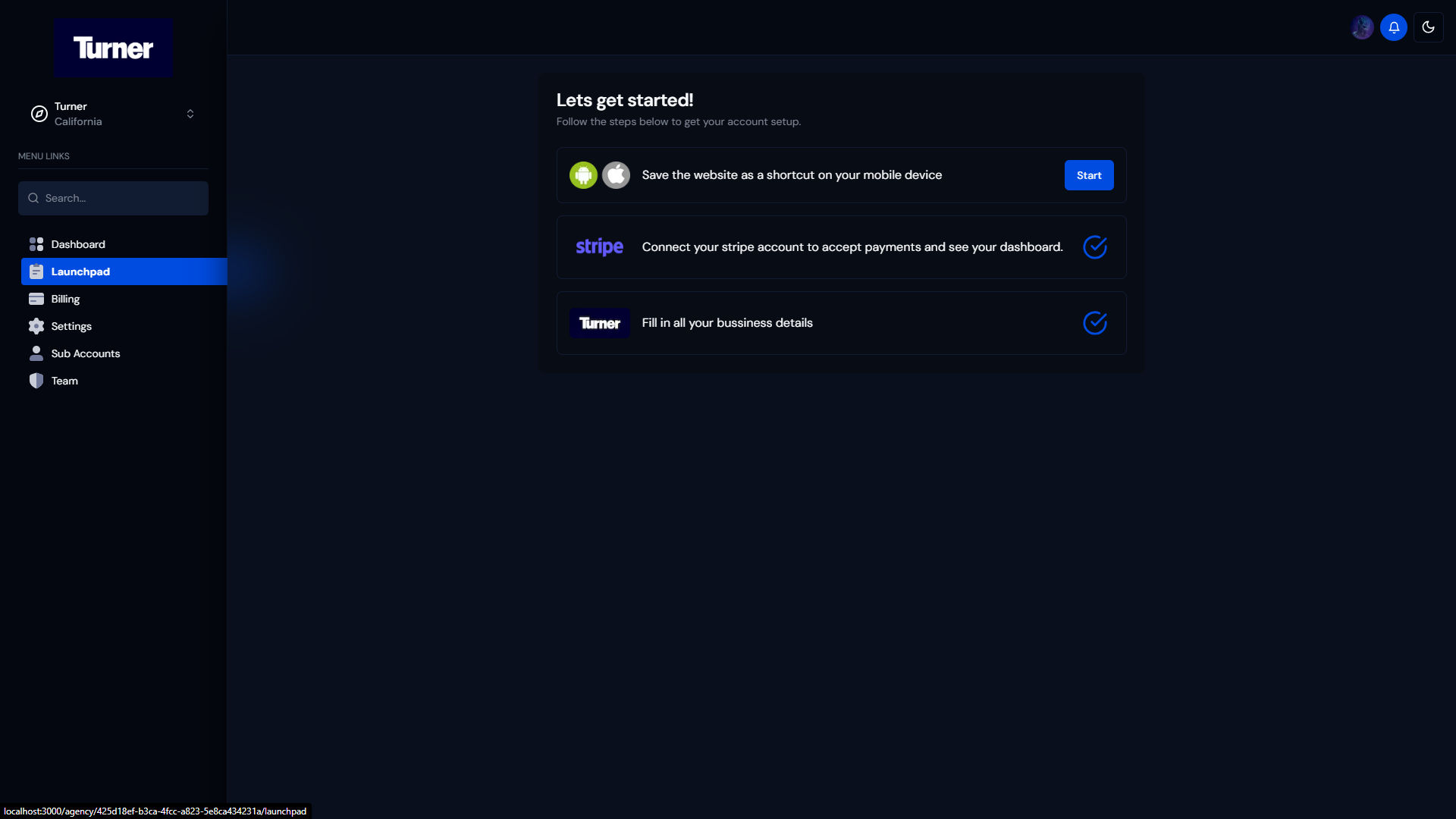Click the Team shield icon
The width and height of the screenshot is (1456, 819).
tap(36, 381)
